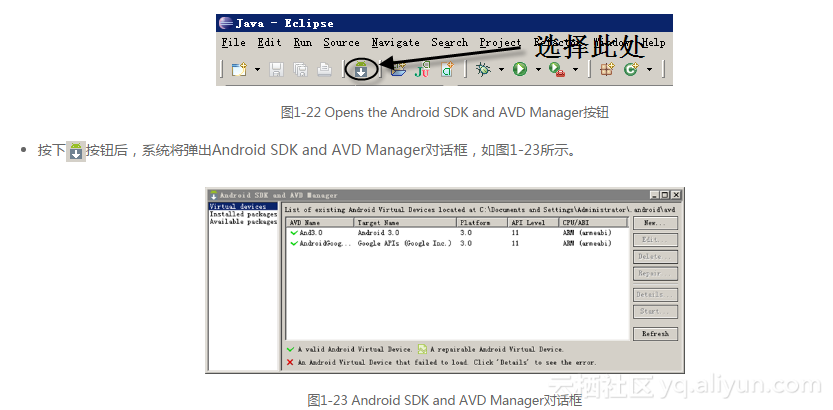Select Installed packages in AVD Manager sidebar
Screen dimensions: 833x410
click(x=243, y=214)
